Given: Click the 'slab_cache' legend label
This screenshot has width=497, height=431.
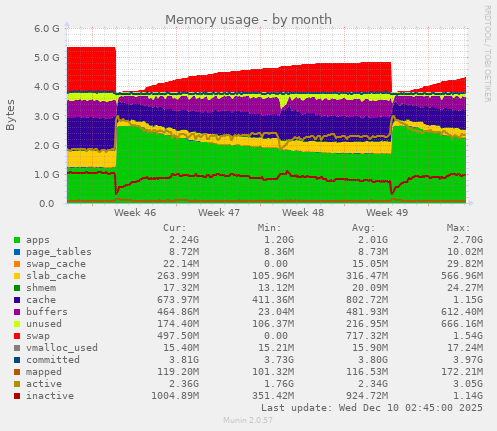Looking at the screenshot, I should [x=56, y=276].
